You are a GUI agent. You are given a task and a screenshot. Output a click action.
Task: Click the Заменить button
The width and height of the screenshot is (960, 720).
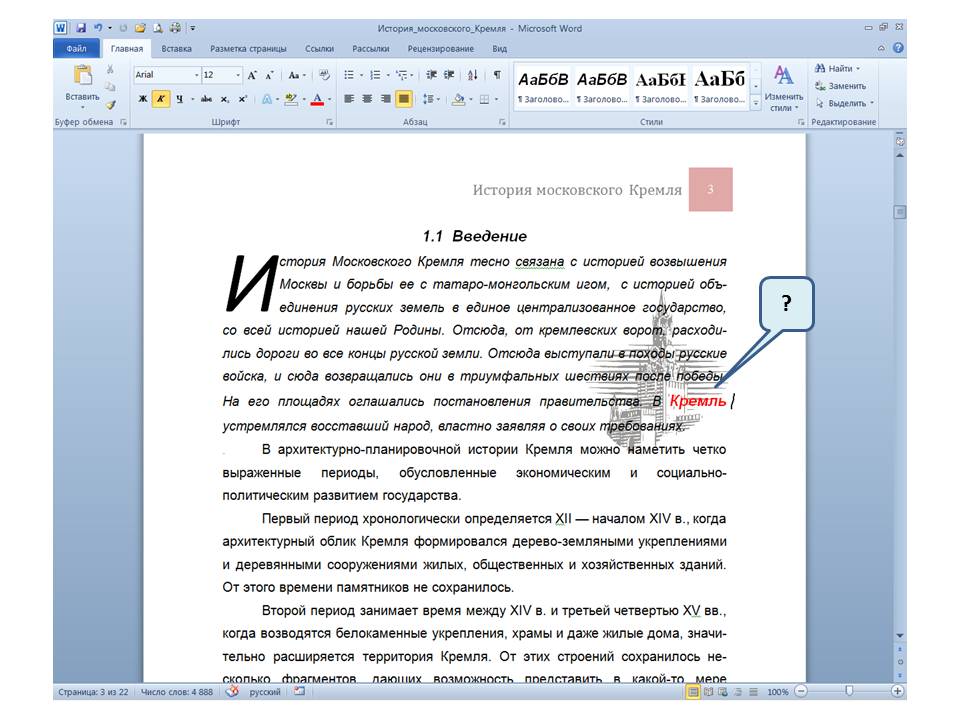coord(846,86)
